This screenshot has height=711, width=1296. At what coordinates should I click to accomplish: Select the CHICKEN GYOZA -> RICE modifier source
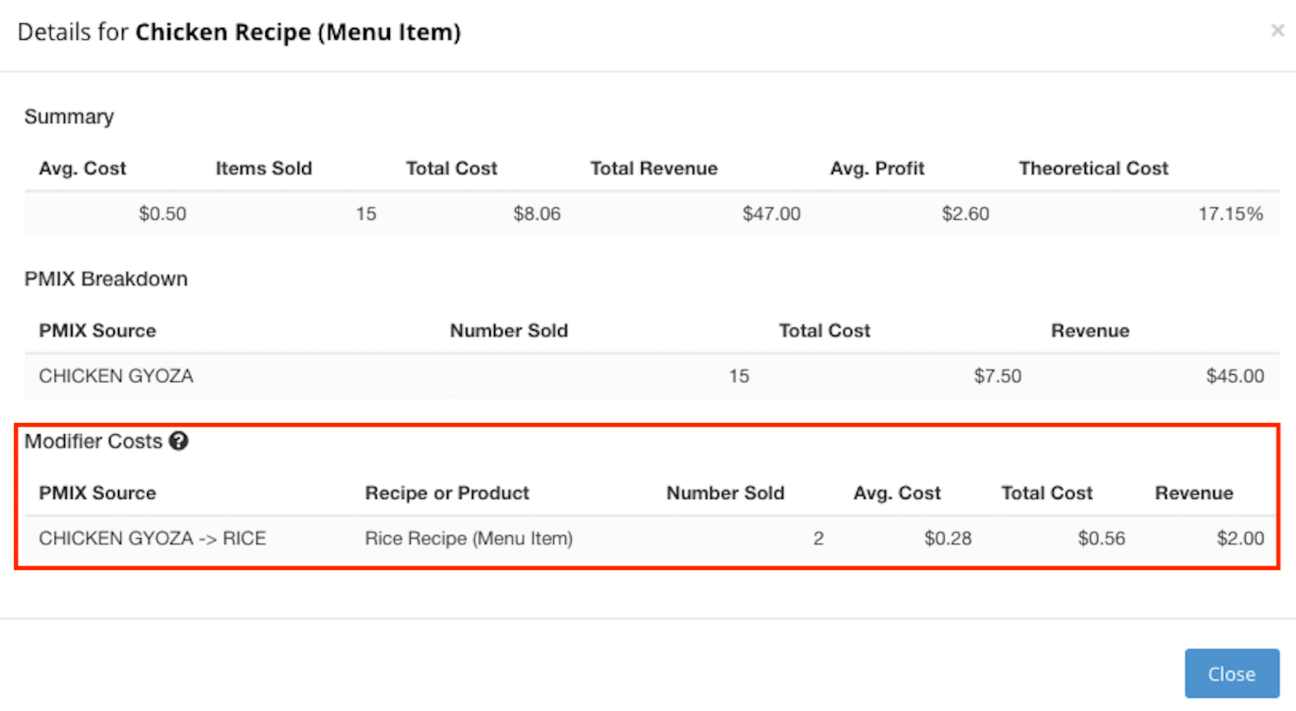click(152, 539)
